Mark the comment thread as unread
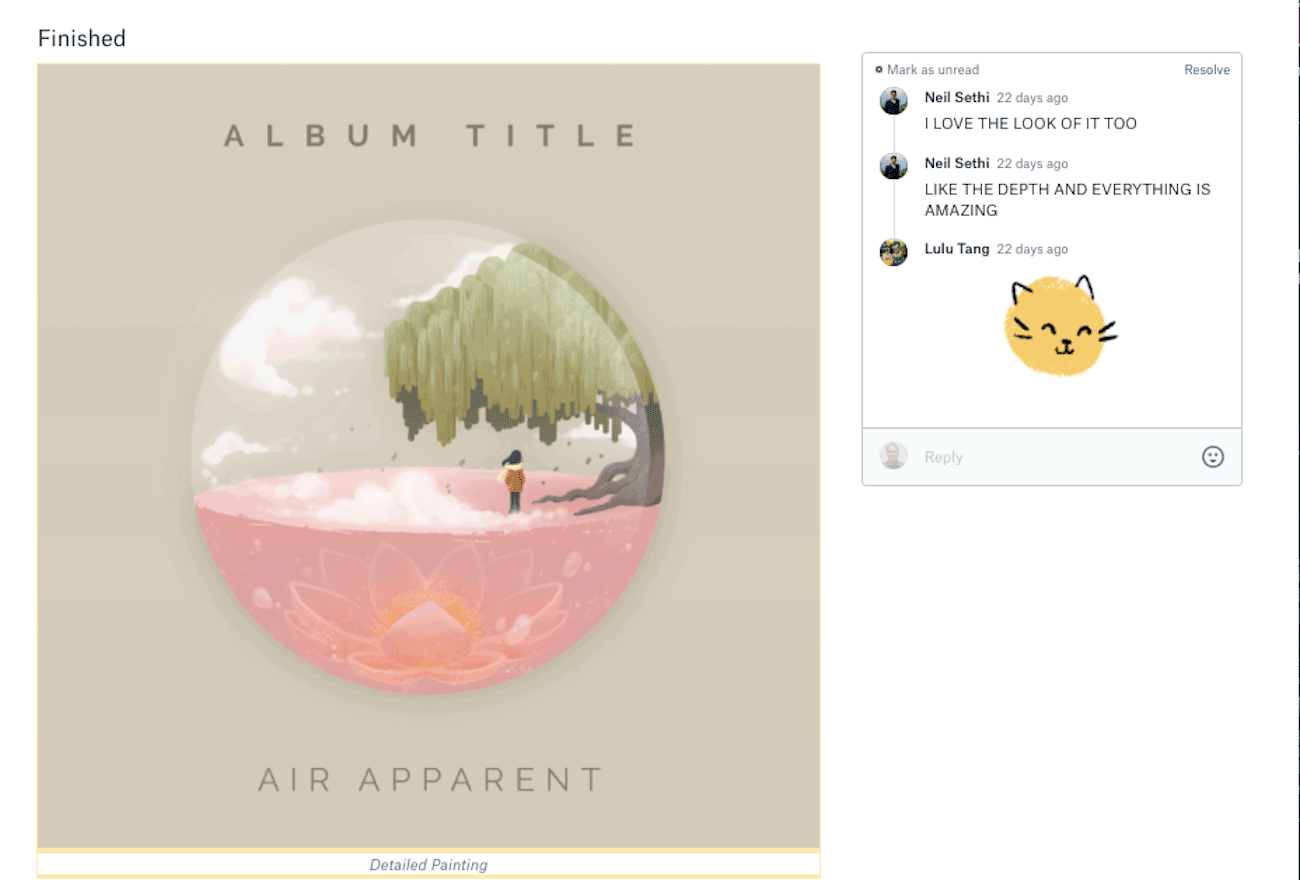 932,70
